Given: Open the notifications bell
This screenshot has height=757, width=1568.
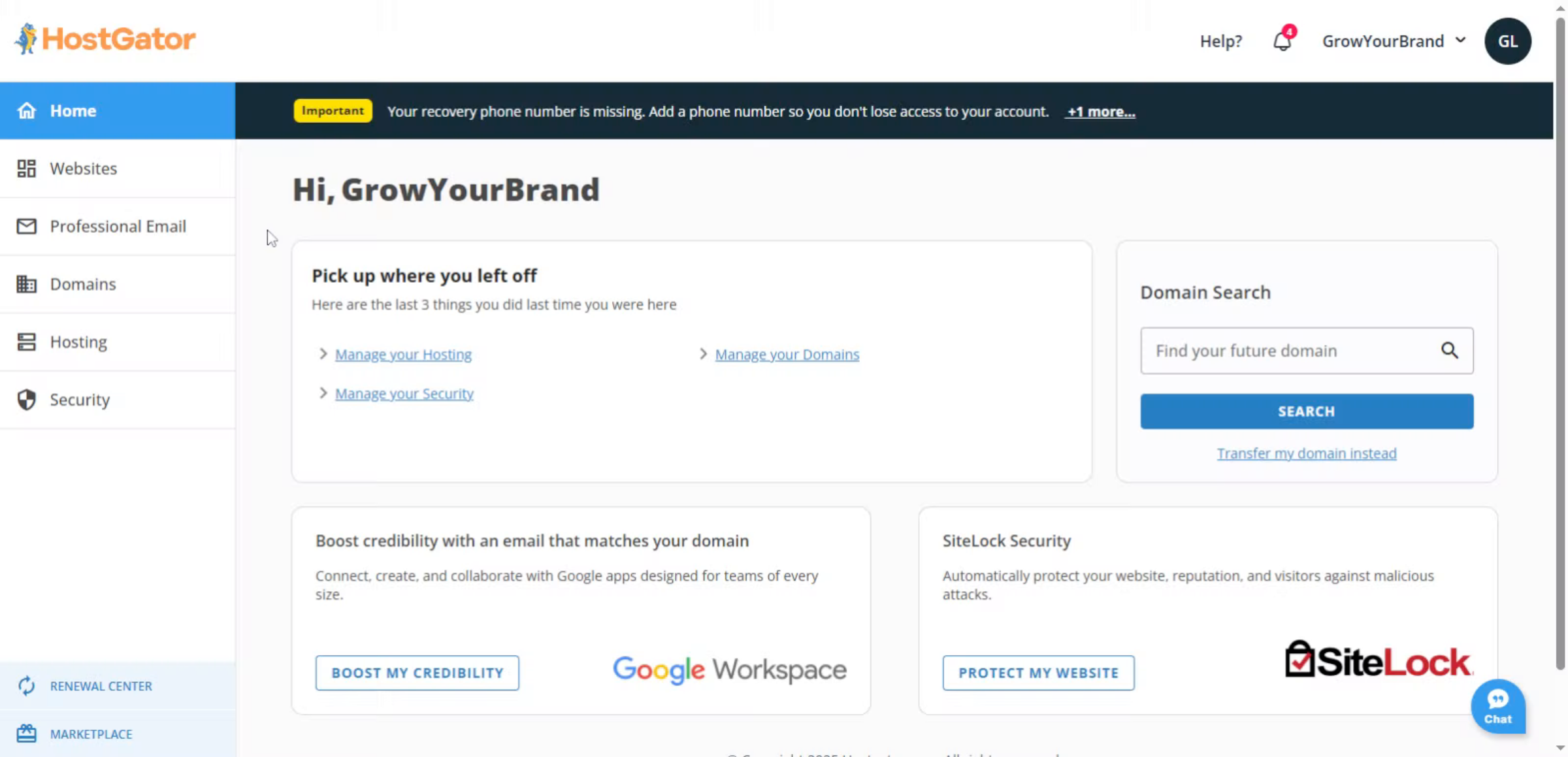Looking at the screenshot, I should (x=1282, y=41).
